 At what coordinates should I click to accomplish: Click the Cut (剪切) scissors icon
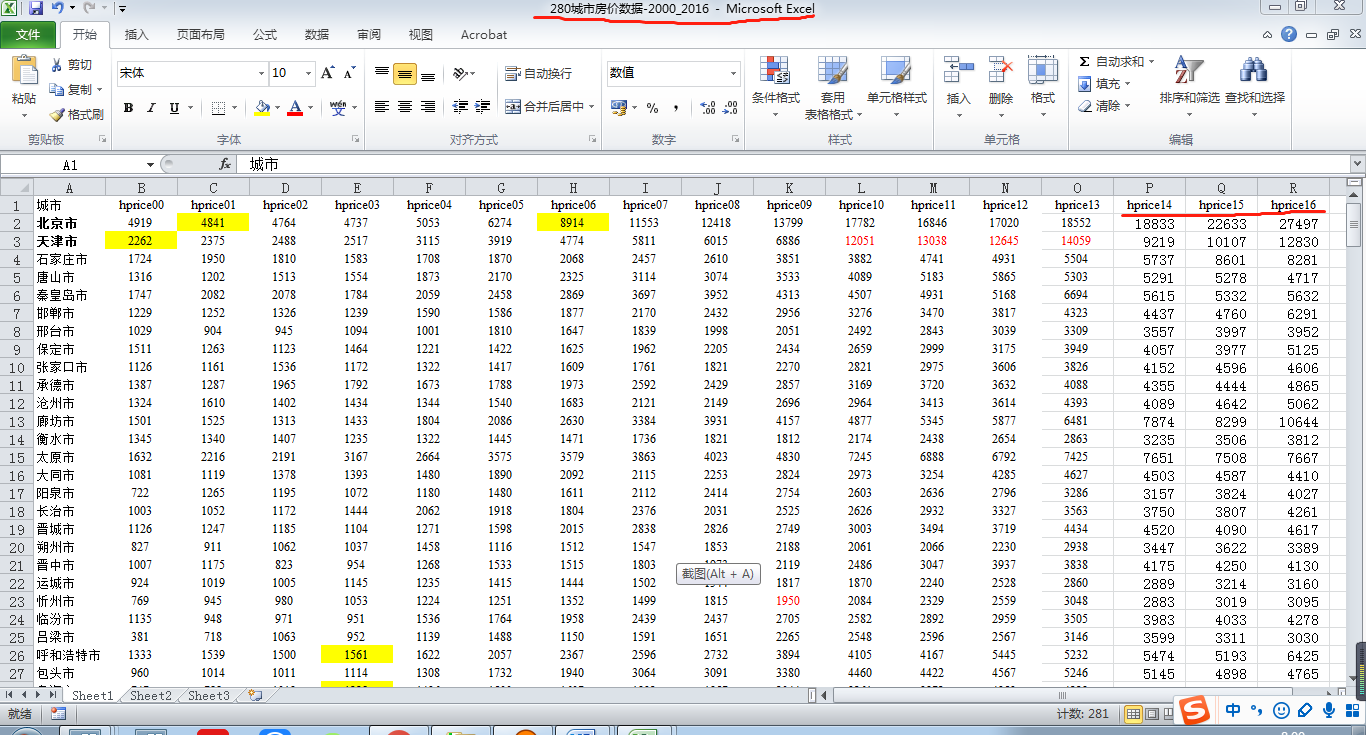click(58, 65)
